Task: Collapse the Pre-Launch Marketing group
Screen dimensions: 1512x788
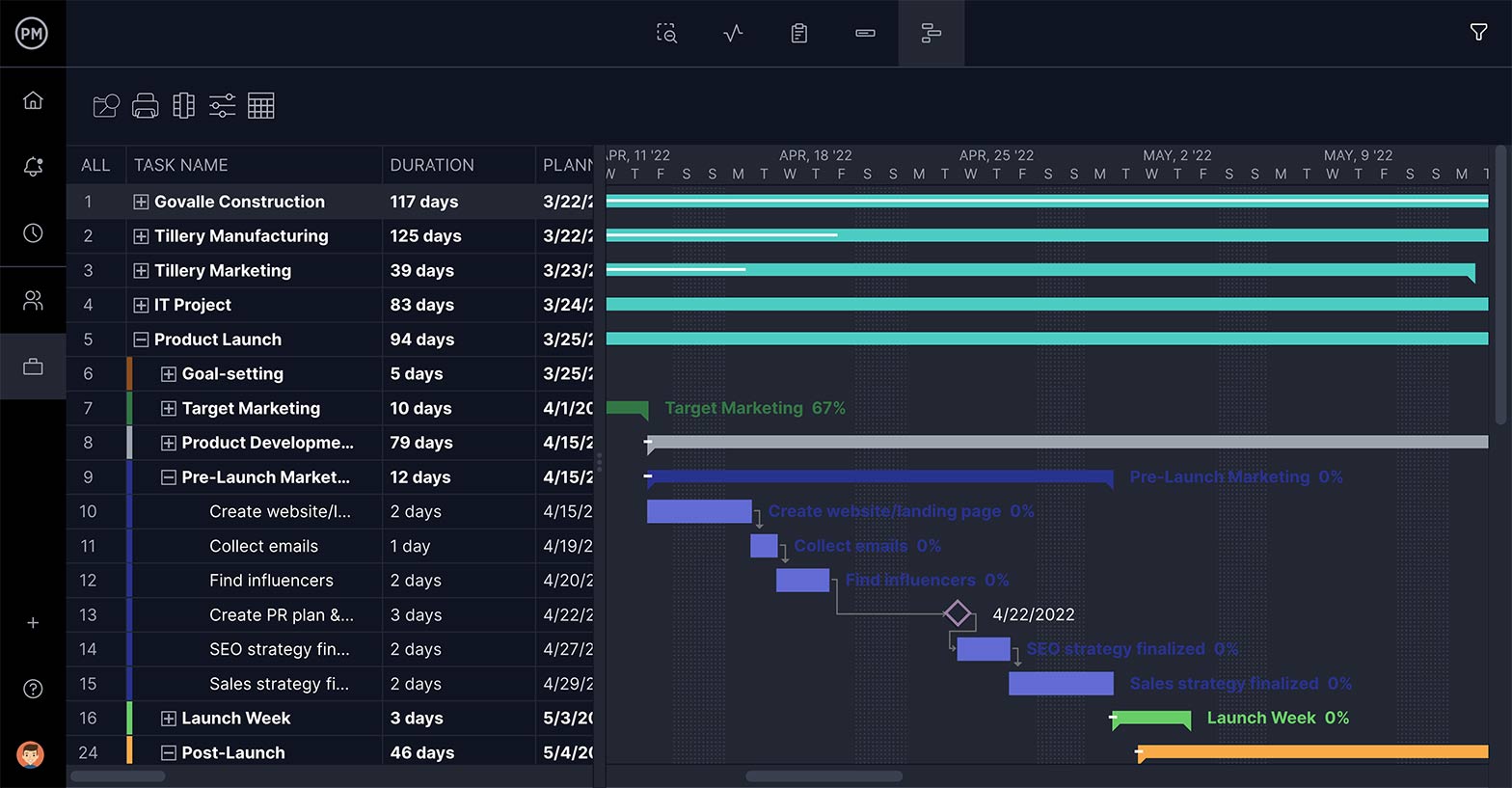Action: 169,477
